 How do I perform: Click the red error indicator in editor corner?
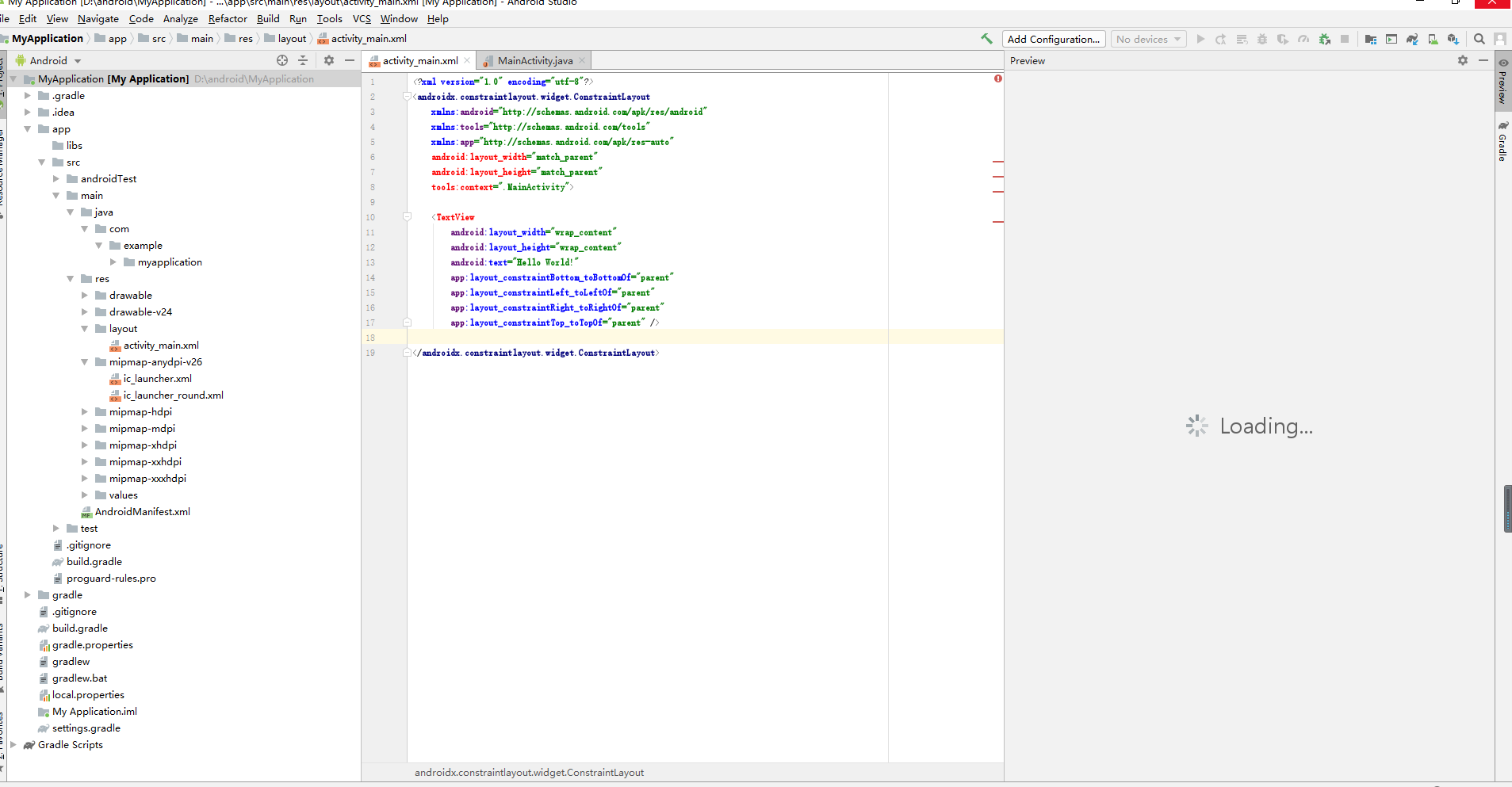coord(998,78)
